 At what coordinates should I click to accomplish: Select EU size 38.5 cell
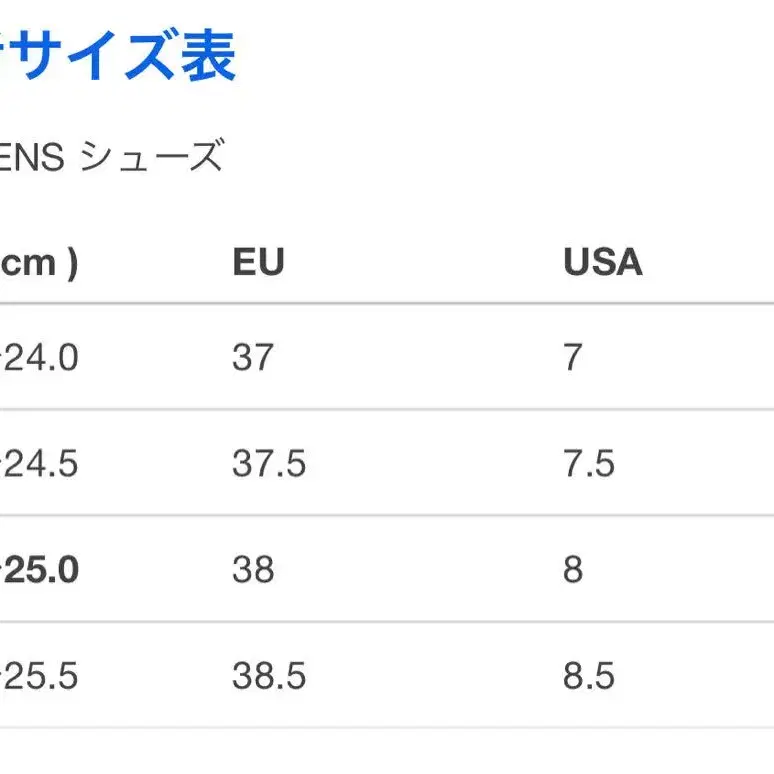click(269, 677)
